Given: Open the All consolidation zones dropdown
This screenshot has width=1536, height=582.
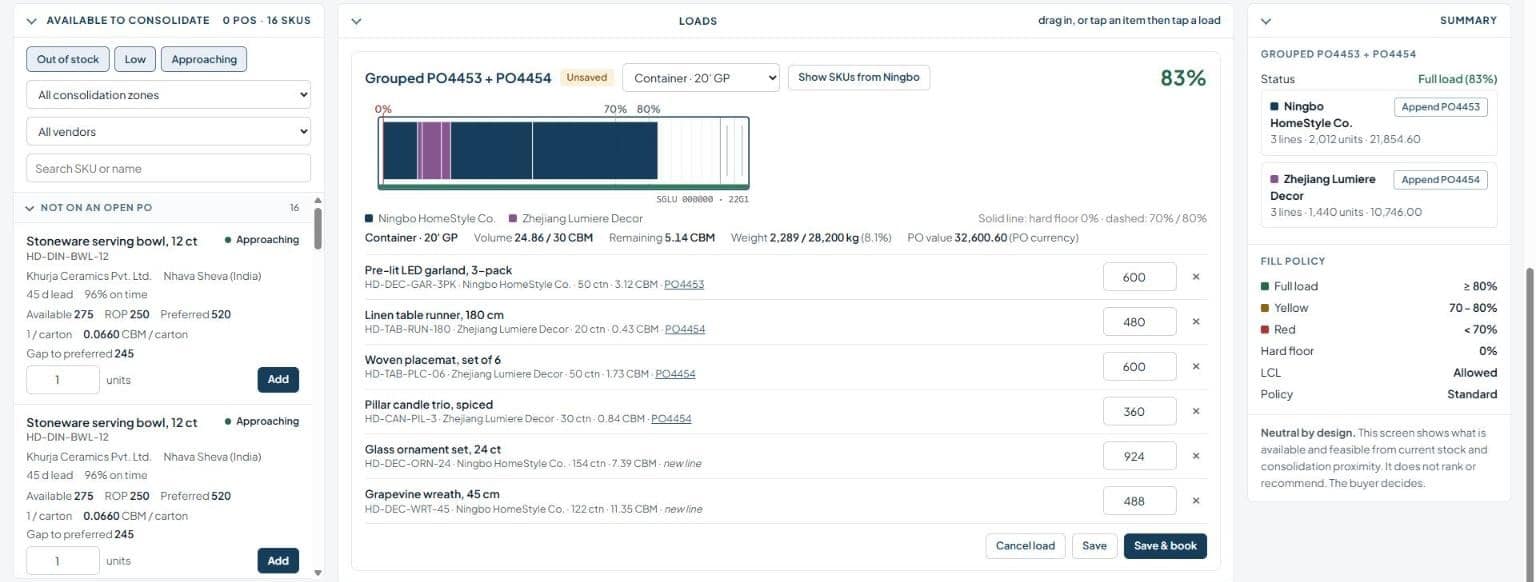Looking at the screenshot, I should (x=168, y=95).
